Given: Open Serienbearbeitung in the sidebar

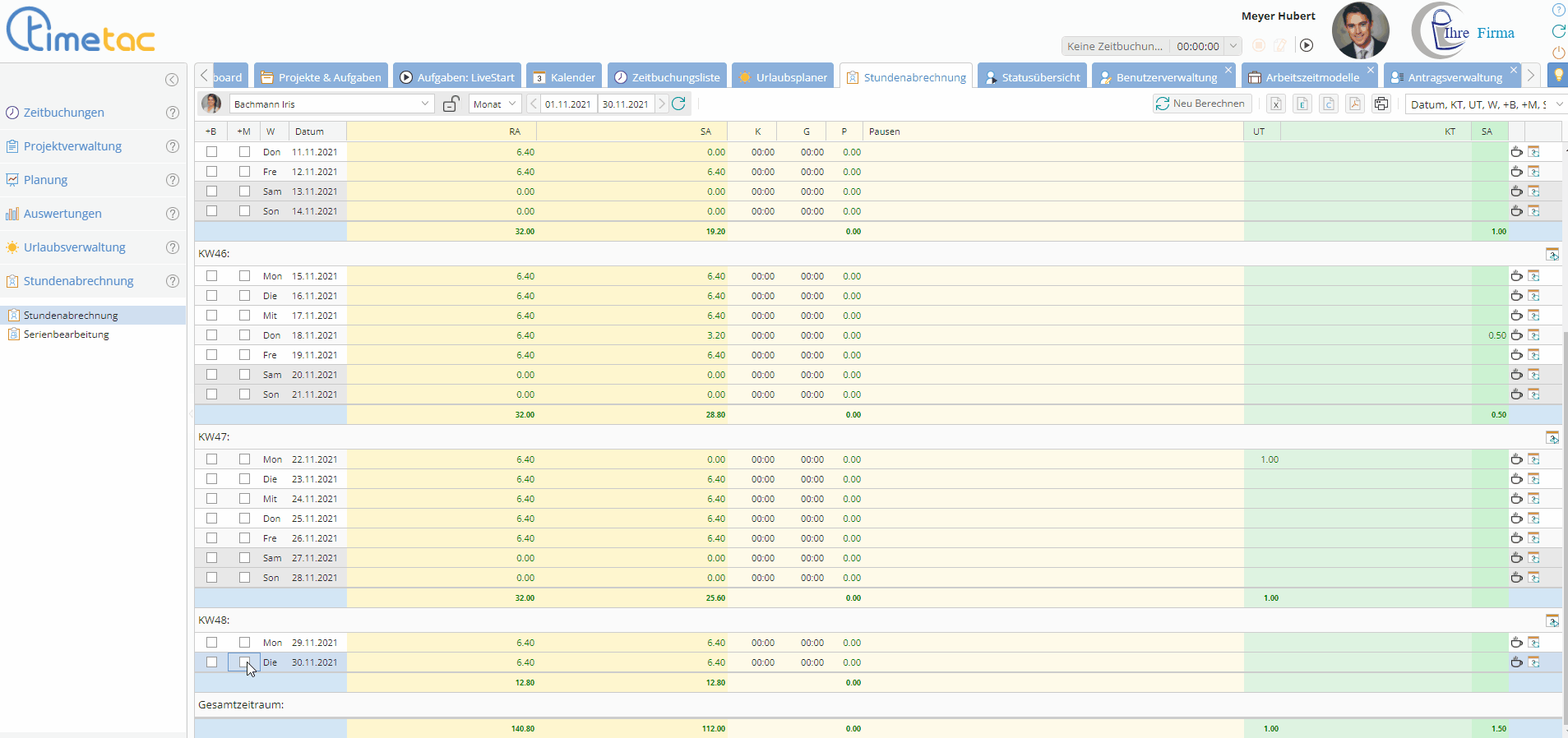Looking at the screenshot, I should pos(67,334).
